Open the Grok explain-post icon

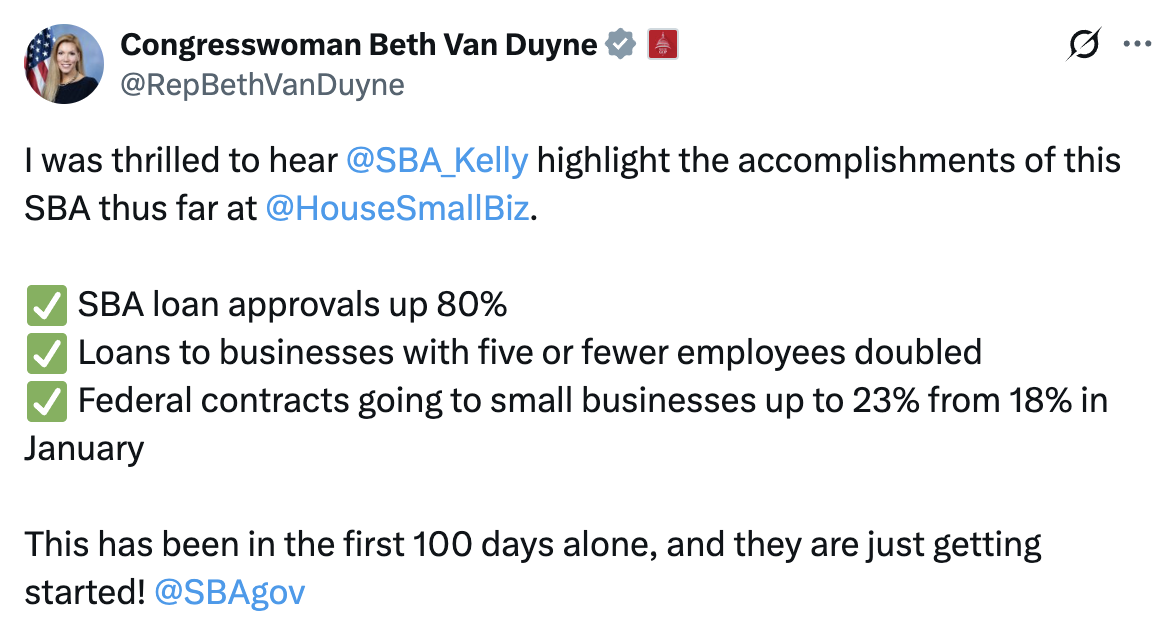pos(1083,44)
